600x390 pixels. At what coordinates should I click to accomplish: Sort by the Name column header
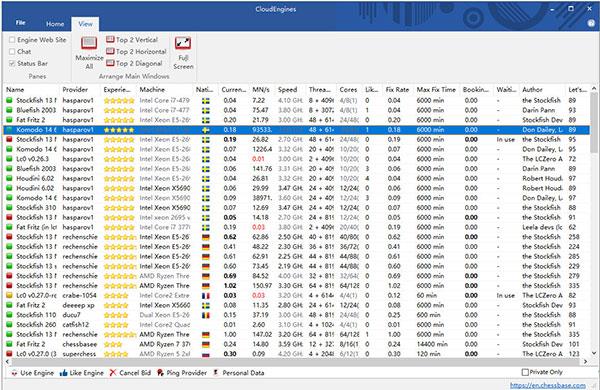click(31, 90)
